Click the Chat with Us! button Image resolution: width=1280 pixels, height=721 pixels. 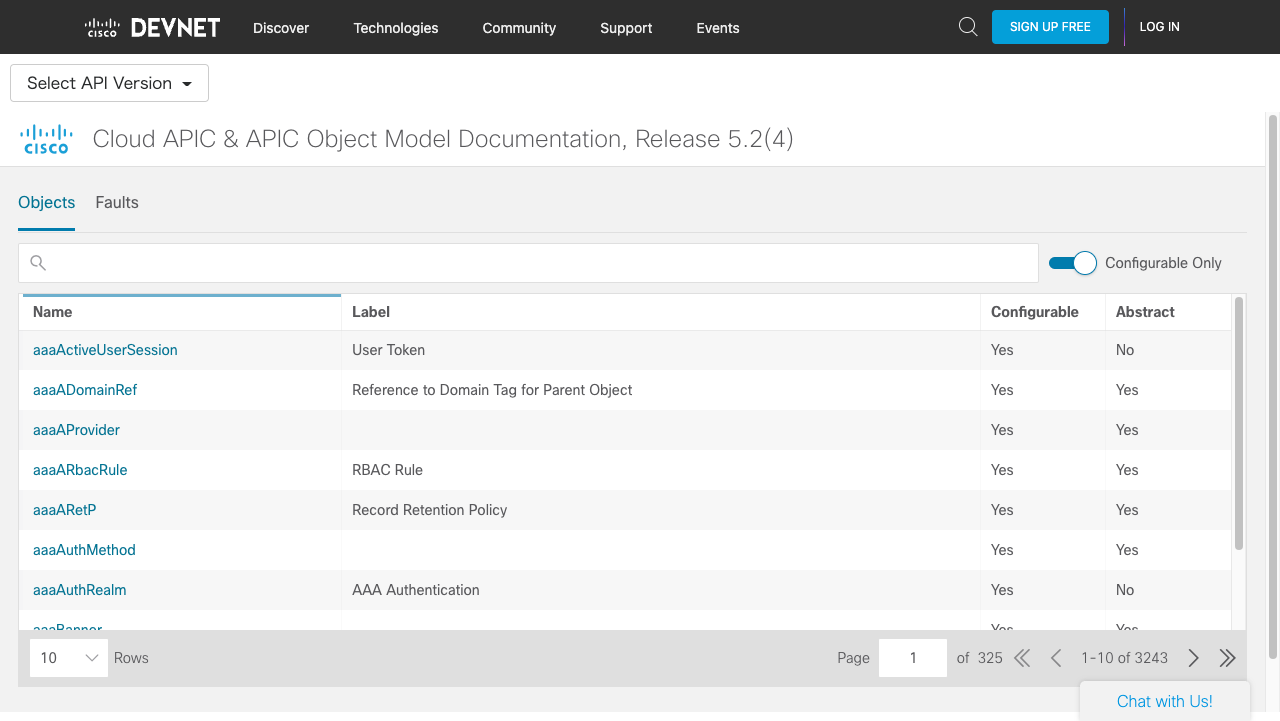pyautogui.click(x=1165, y=701)
